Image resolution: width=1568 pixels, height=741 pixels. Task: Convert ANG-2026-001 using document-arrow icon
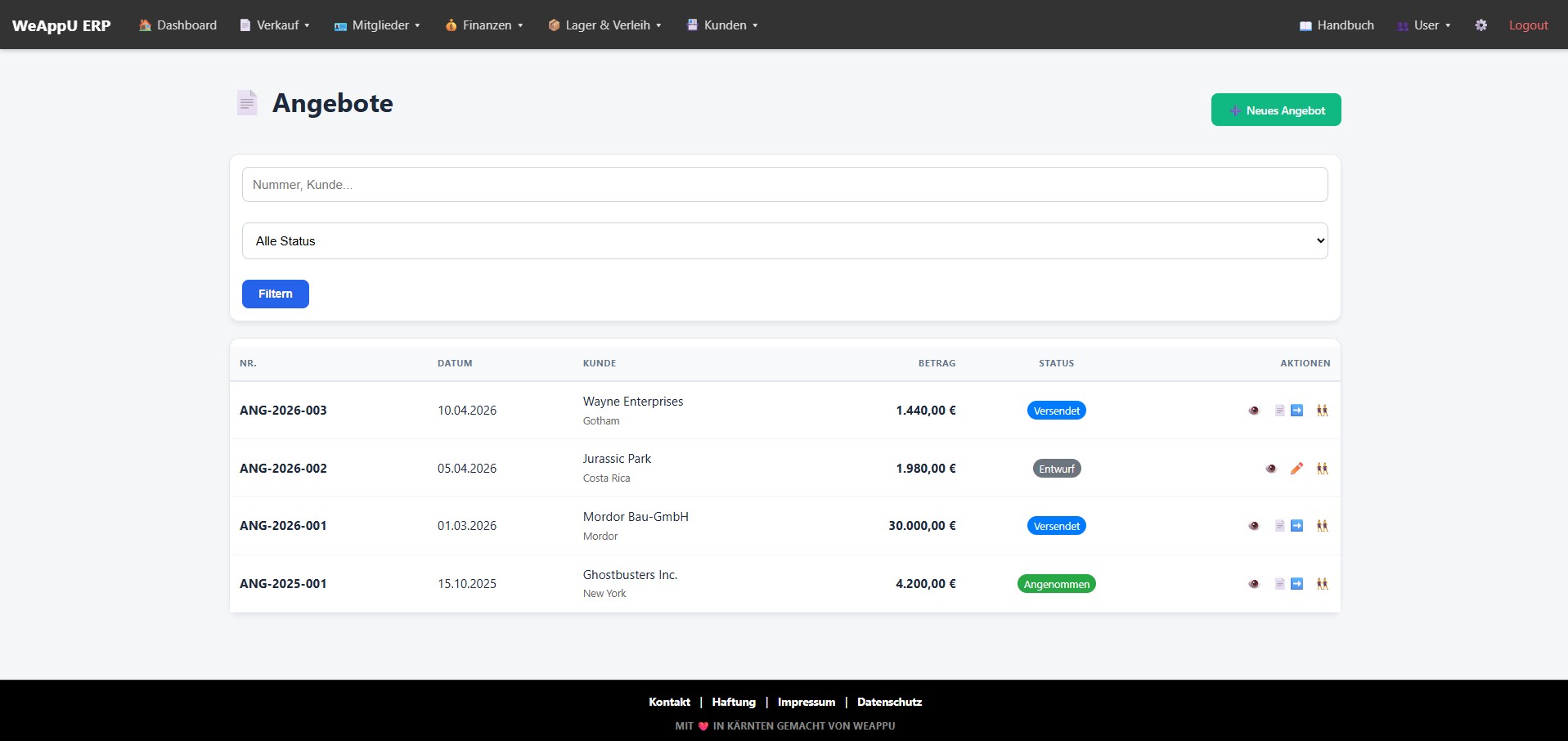(1289, 526)
